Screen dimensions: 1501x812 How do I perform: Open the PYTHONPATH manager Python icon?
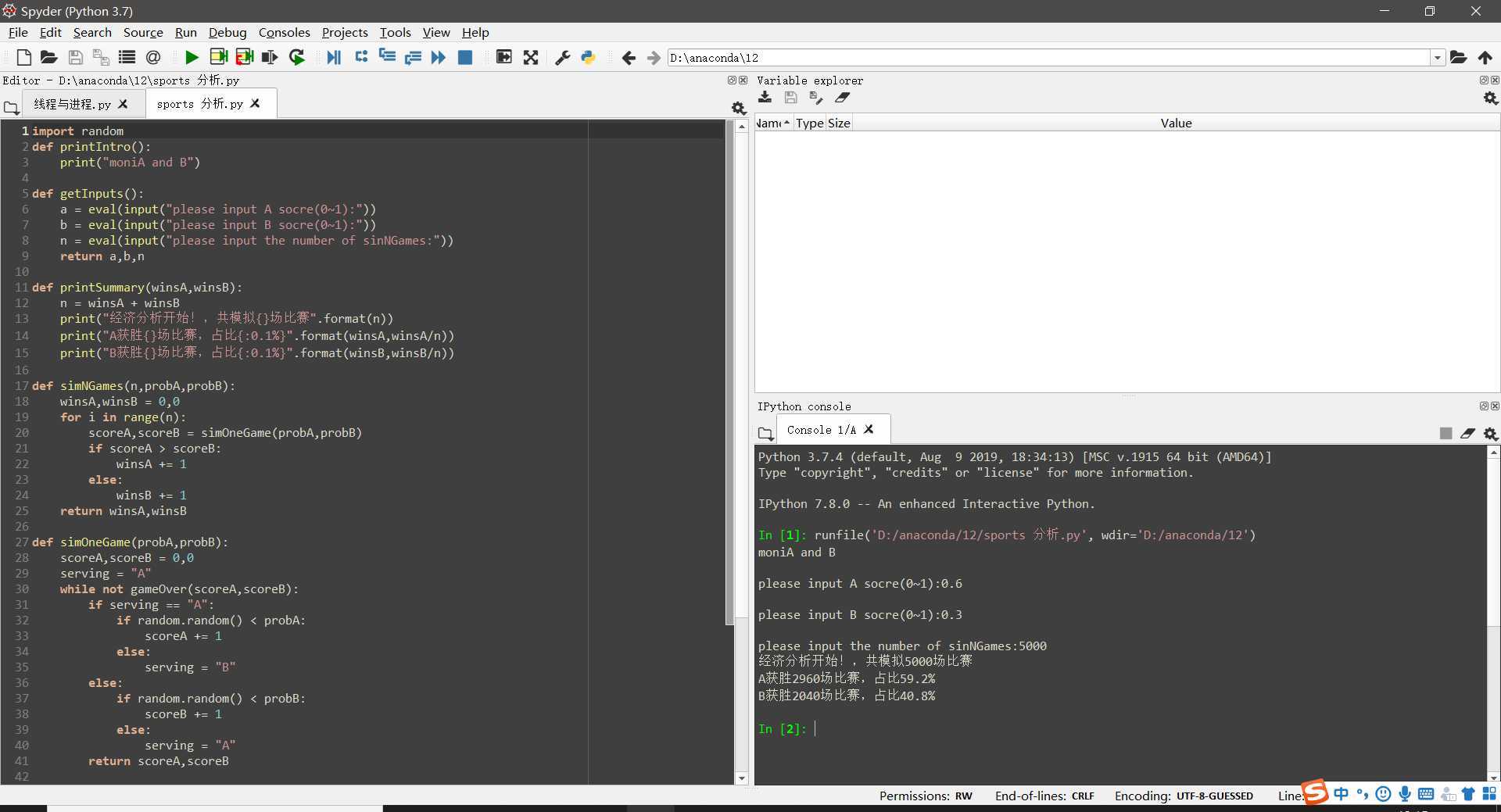click(587, 57)
